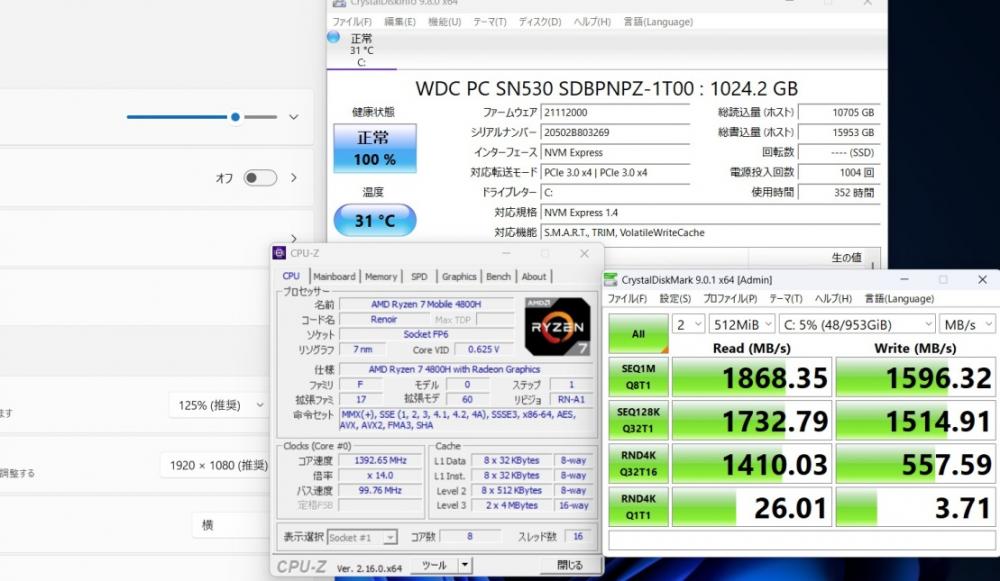This screenshot has width=1000, height=581.
Task: Open 編集(E) menu in CrystalDiskInfo
Action: coord(399,22)
